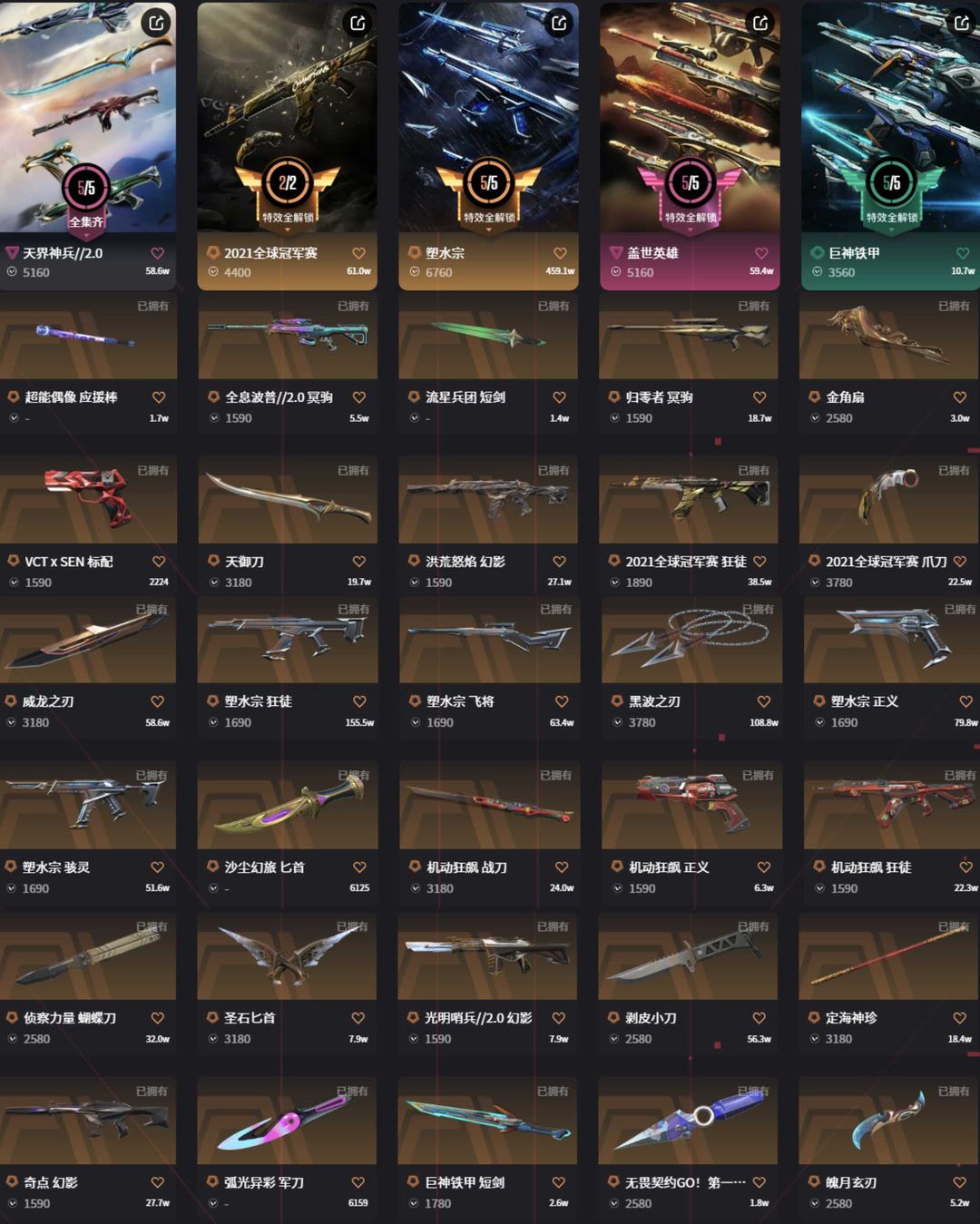
Task: Like the 剥皮小刀 skin
Action: point(759,1018)
